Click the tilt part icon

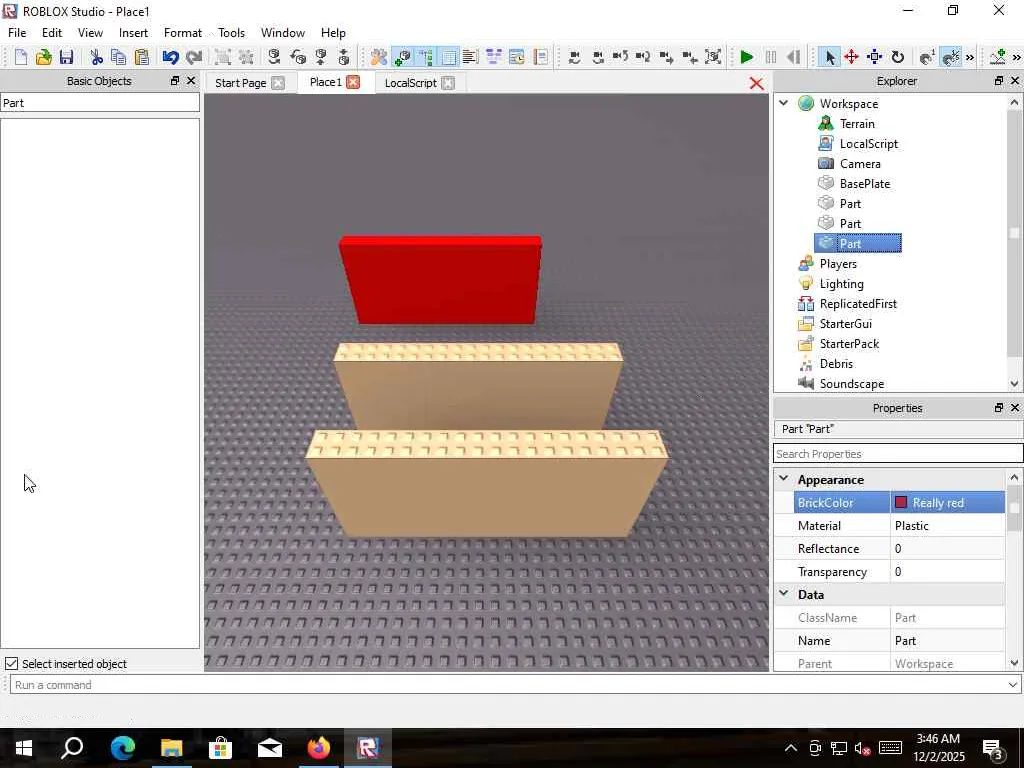point(298,57)
